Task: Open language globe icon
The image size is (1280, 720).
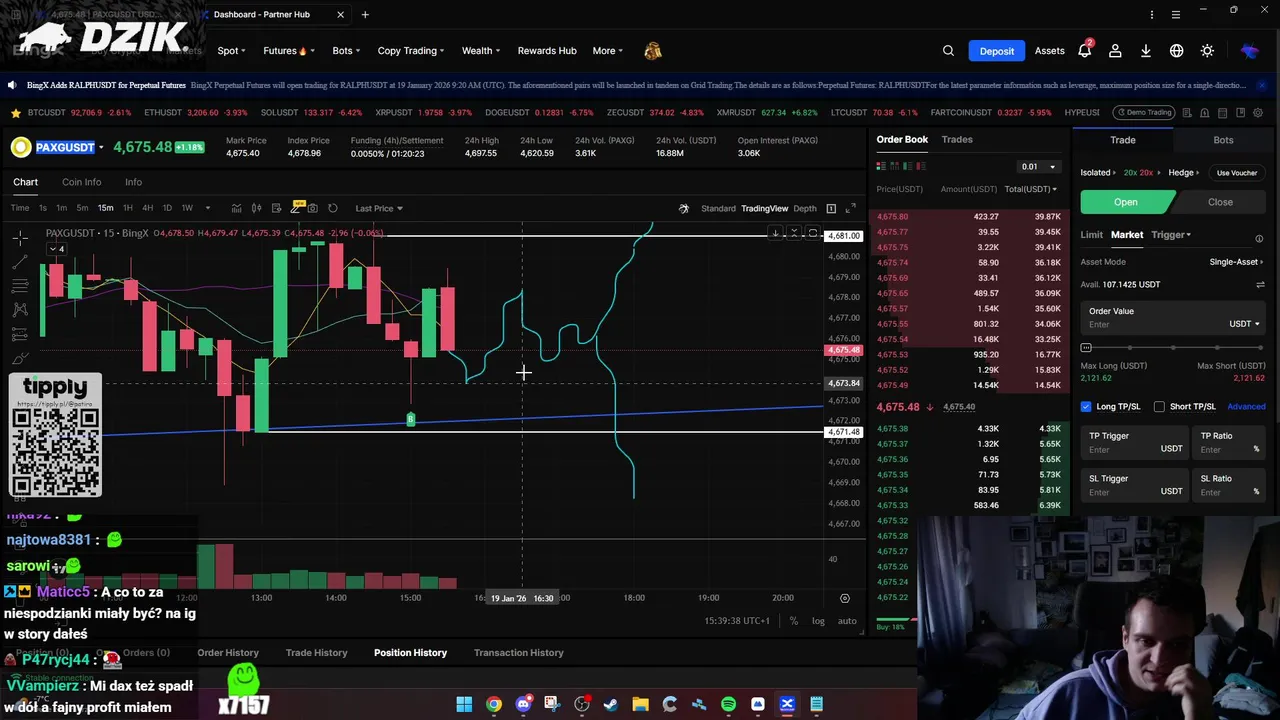Action: click(1177, 51)
